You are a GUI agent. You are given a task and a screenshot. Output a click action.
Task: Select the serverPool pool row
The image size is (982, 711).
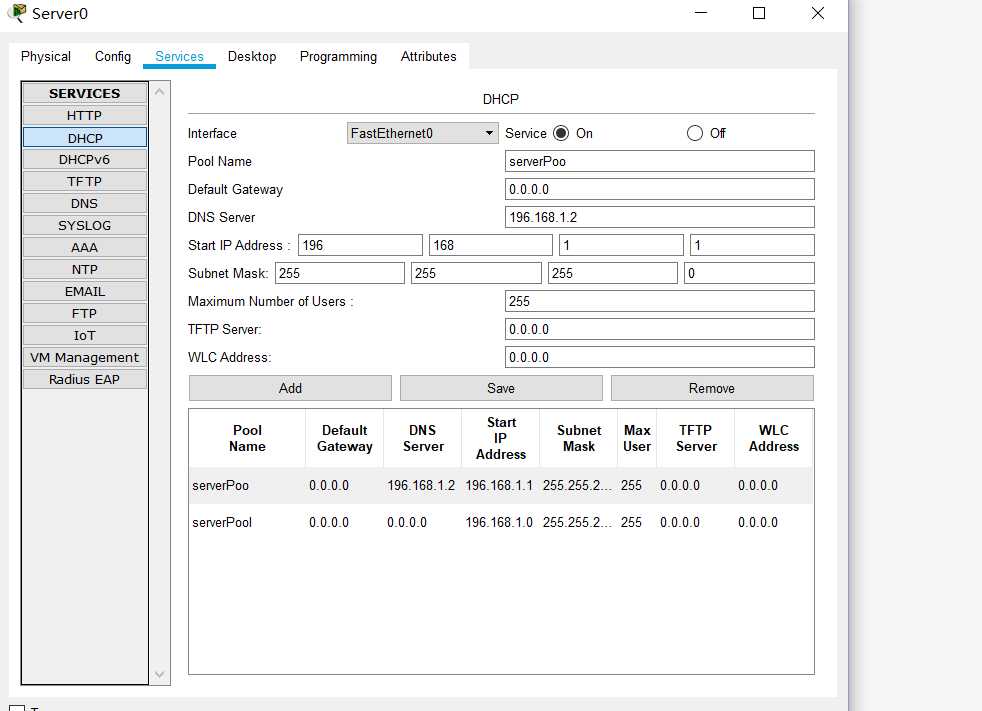click(501, 522)
